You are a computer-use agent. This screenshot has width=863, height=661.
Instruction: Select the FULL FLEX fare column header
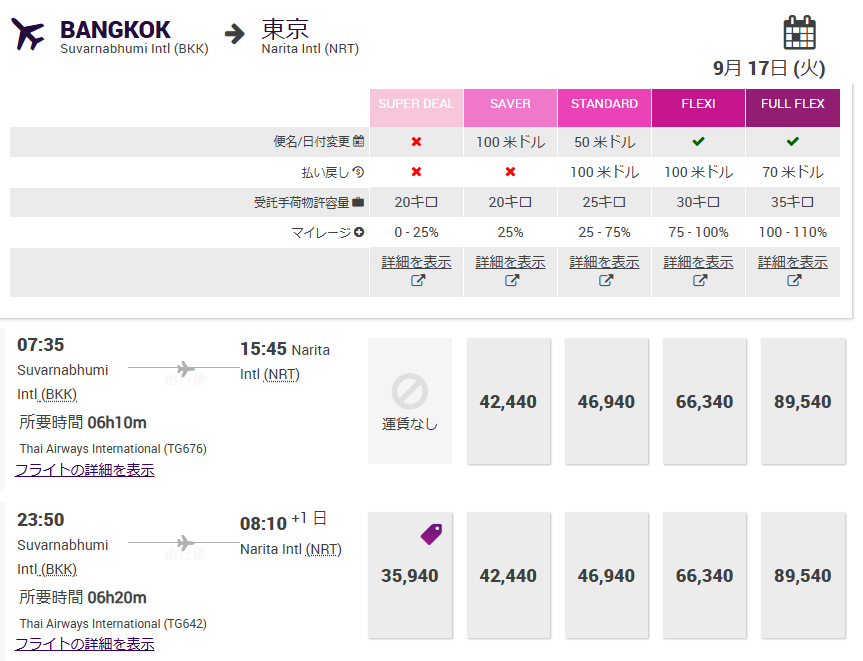[x=792, y=104]
